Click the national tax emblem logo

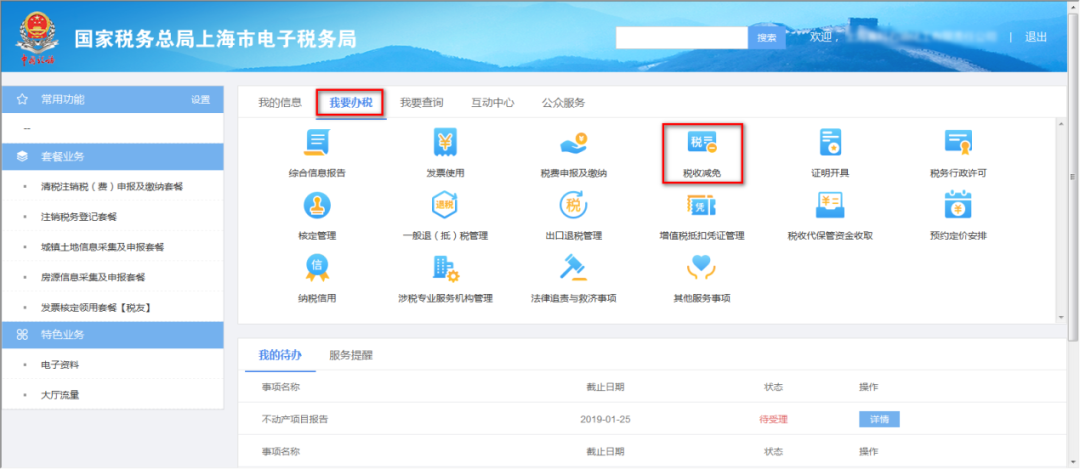36,37
